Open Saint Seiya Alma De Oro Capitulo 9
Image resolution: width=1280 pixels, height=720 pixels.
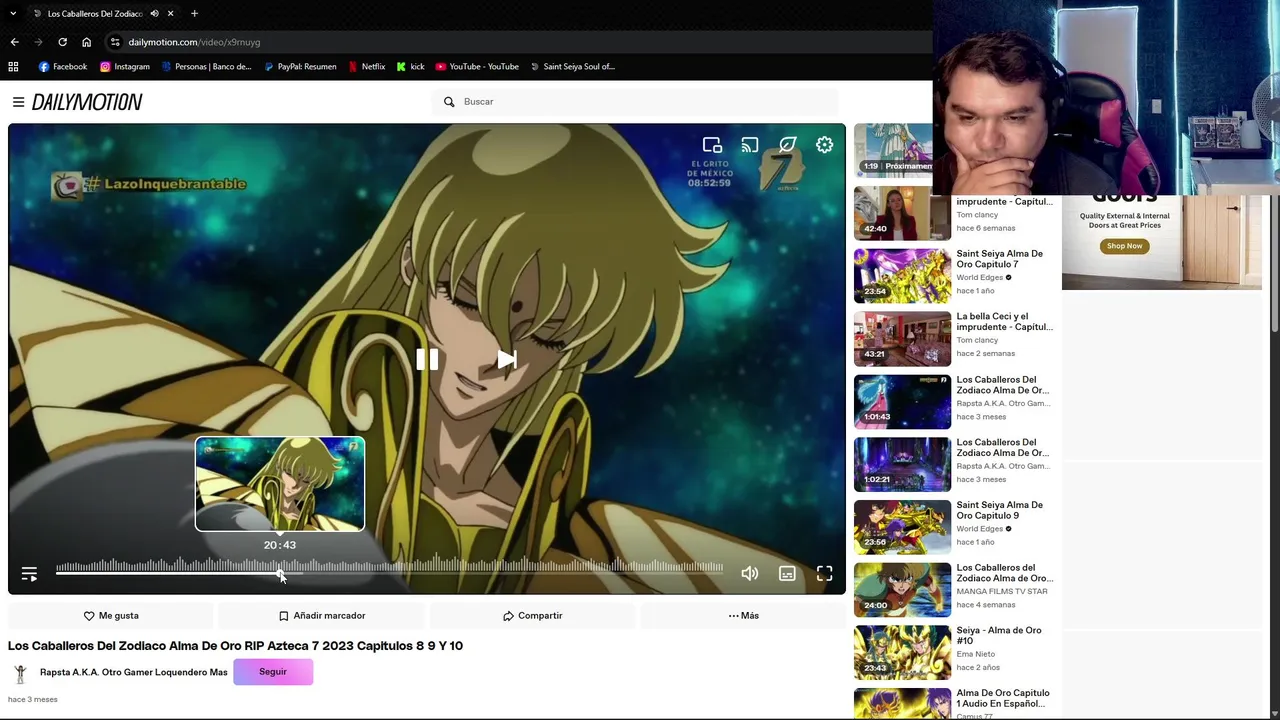click(999, 510)
